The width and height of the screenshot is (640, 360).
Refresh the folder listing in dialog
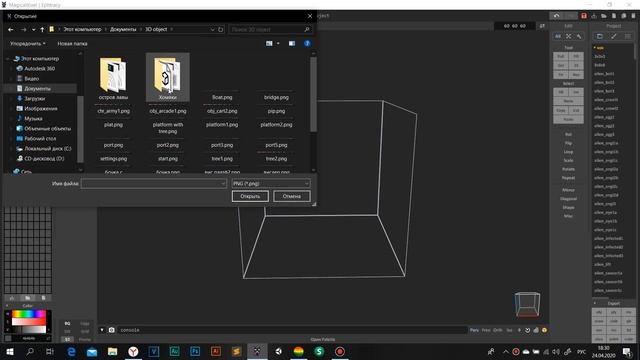tap(220, 29)
